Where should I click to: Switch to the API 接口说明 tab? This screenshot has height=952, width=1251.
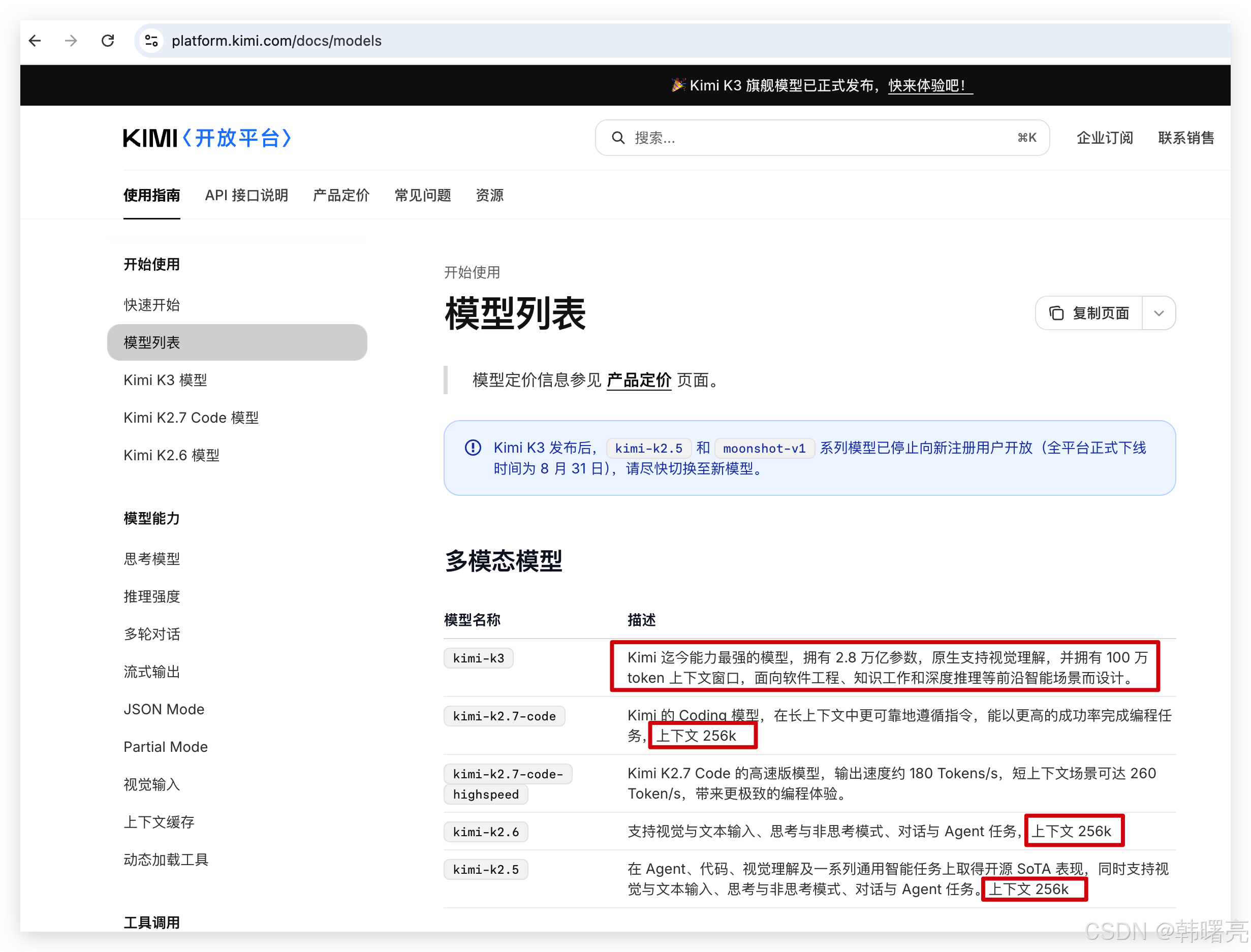click(246, 196)
